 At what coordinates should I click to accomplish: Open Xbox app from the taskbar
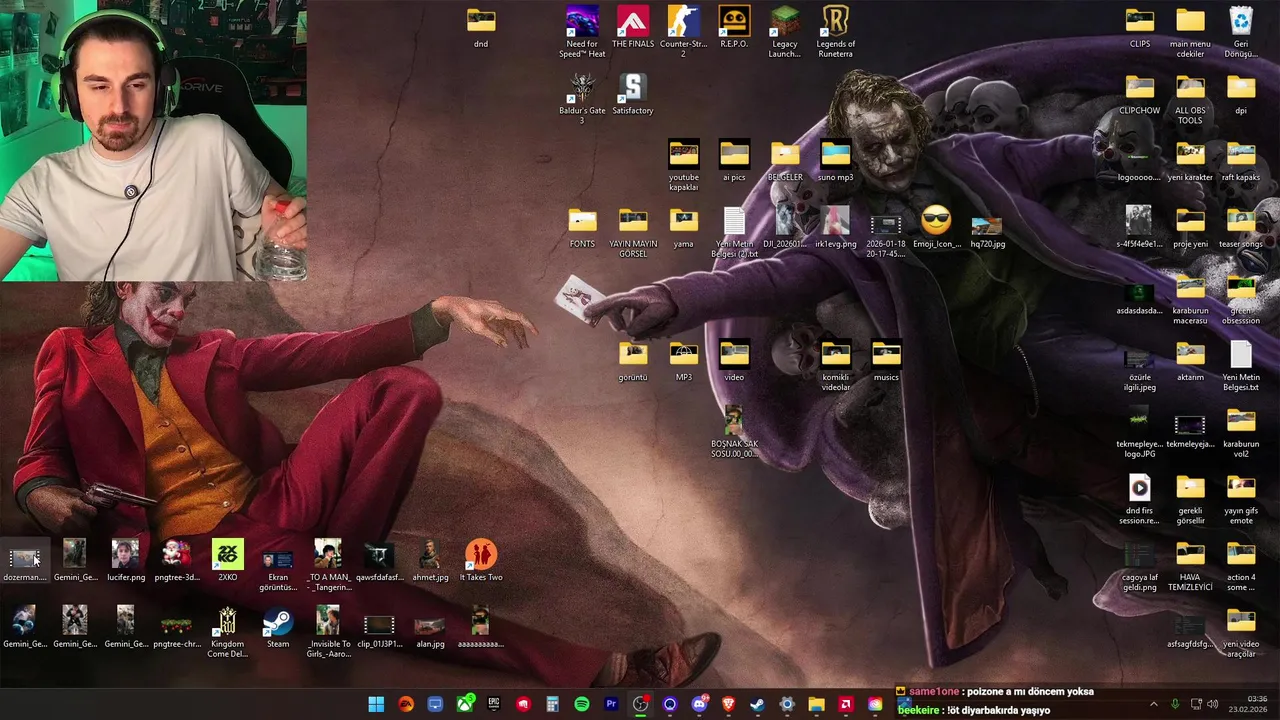[x=465, y=705]
